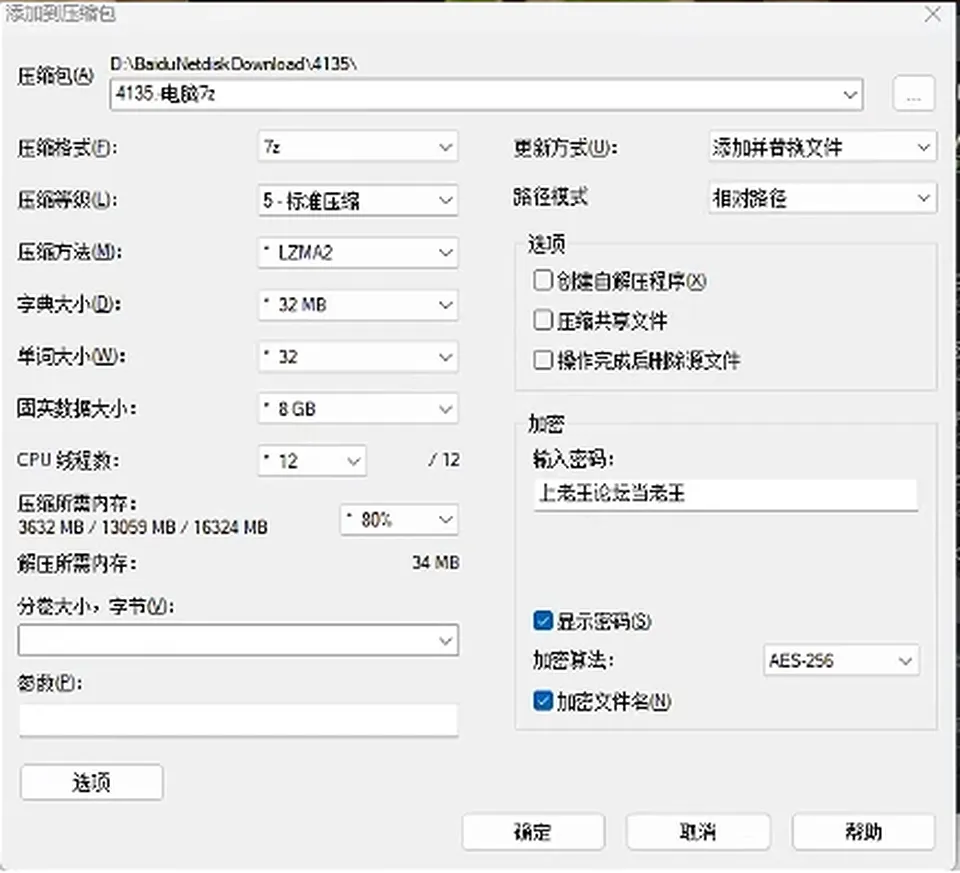Open the 加密算法 dropdown showing AES-256
The height and width of the screenshot is (873, 960).
pyautogui.click(x=841, y=661)
